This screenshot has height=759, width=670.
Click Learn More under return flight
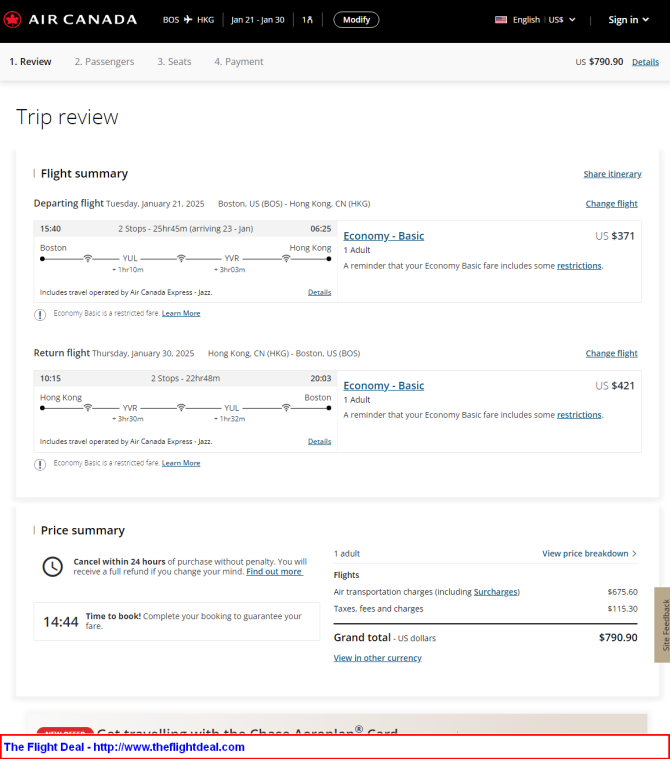(x=181, y=463)
